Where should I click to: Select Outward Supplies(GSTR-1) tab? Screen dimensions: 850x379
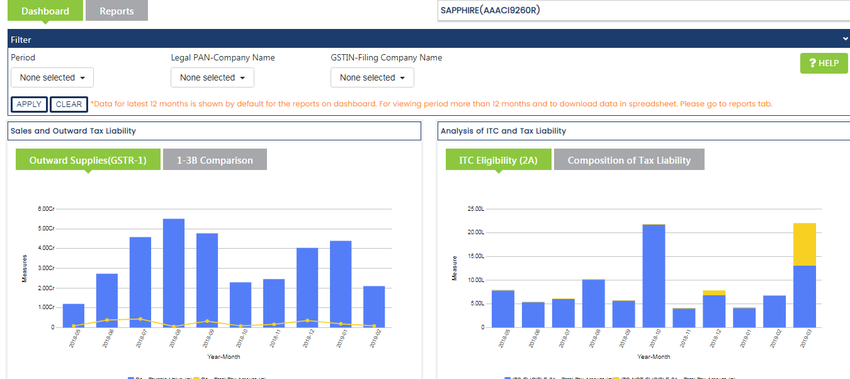click(x=88, y=160)
